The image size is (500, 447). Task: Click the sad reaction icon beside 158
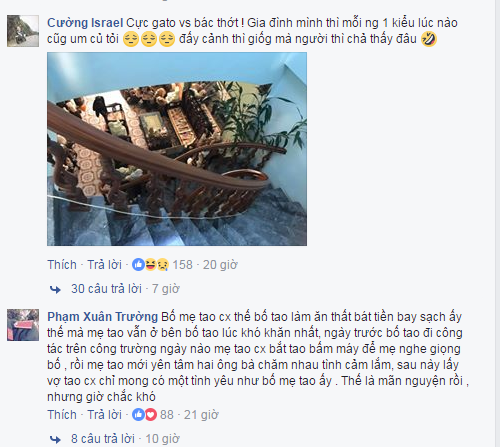pyautogui.click(x=162, y=265)
